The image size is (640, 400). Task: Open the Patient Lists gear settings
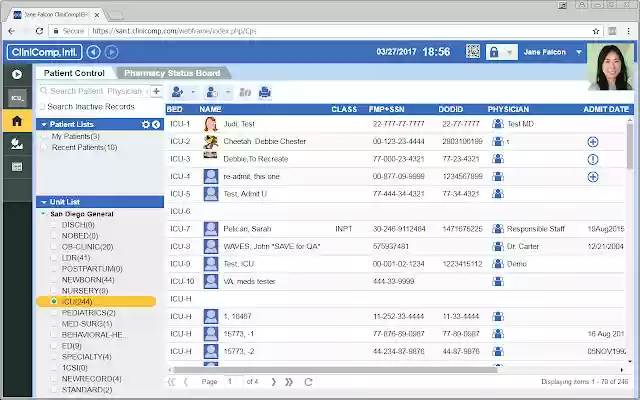tap(146, 124)
